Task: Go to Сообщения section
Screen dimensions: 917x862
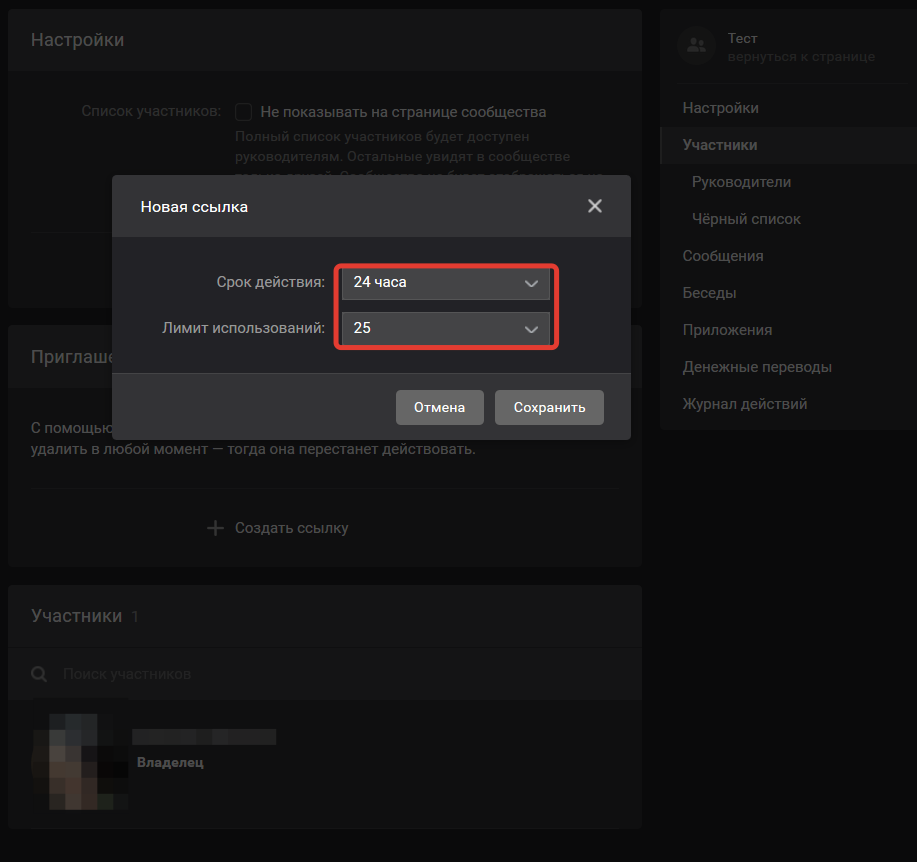Action: [x=723, y=256]
